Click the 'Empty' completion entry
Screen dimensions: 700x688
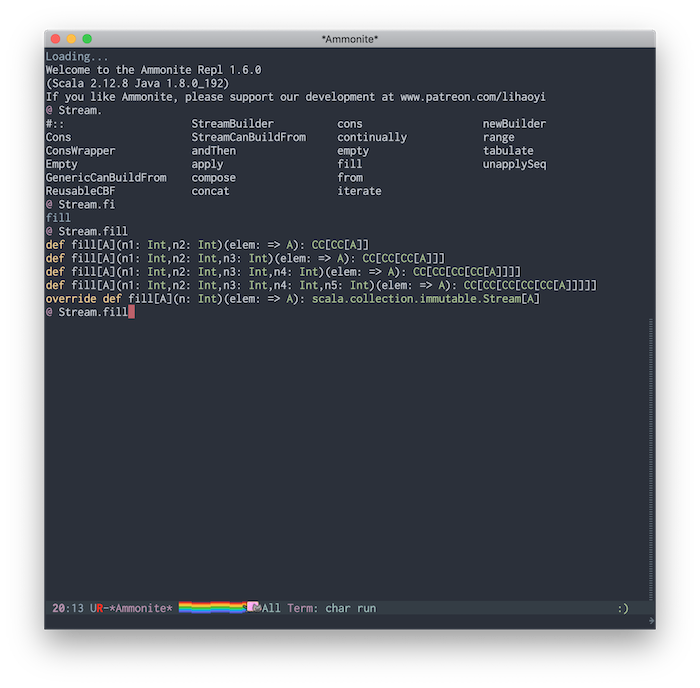tap(62, 164)
